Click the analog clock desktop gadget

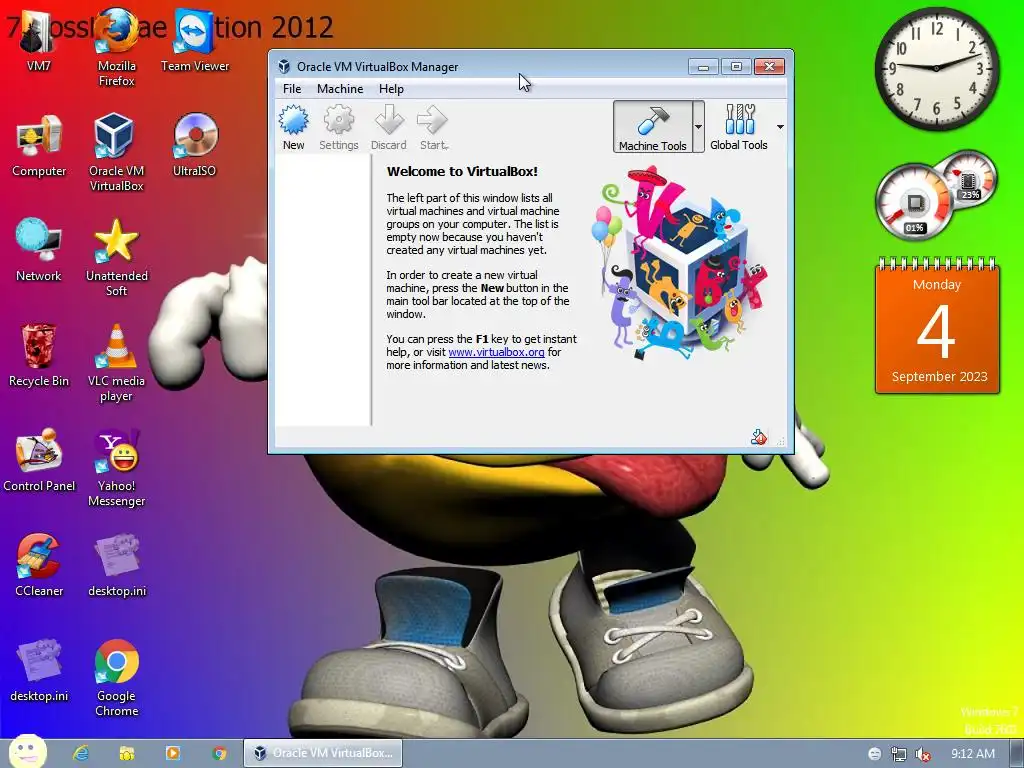(936, 67)
